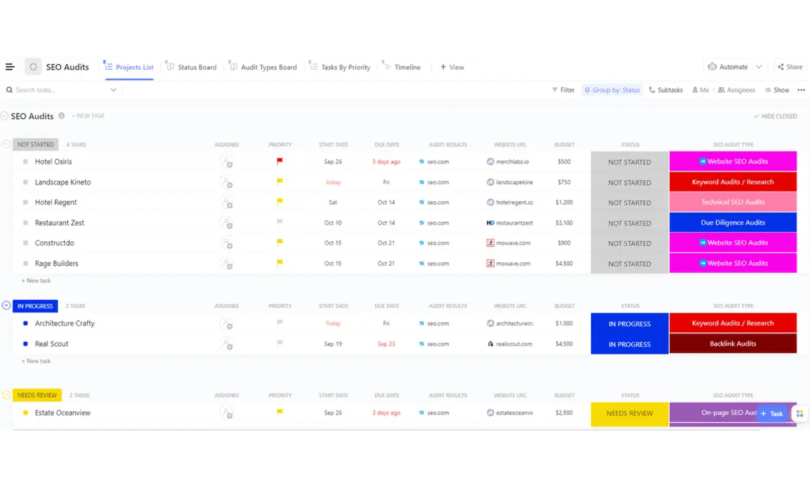Click the Share button
Image resolution: width=810 pixels, height=498 pixels.
789,67
